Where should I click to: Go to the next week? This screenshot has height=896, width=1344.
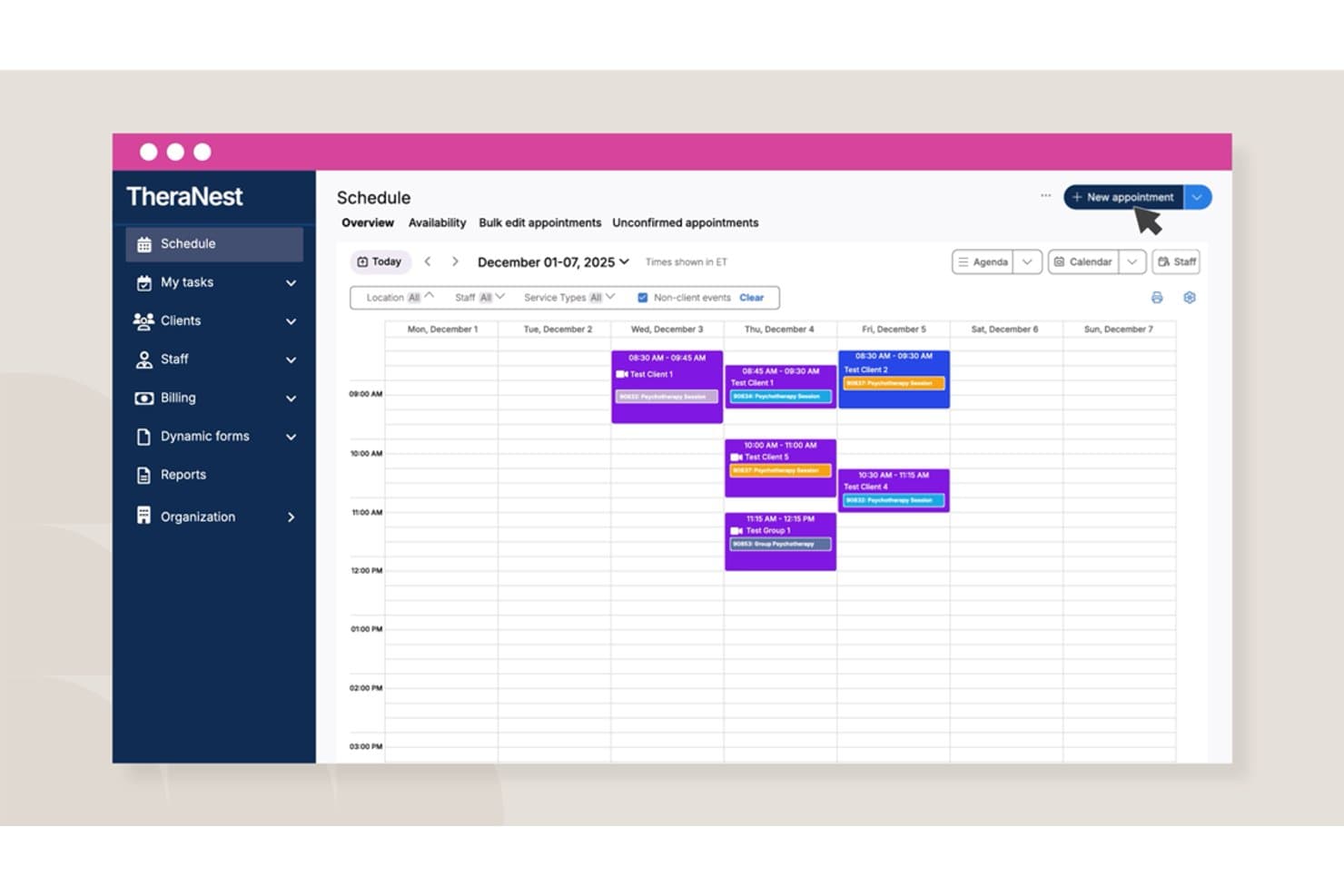(455, 262)
